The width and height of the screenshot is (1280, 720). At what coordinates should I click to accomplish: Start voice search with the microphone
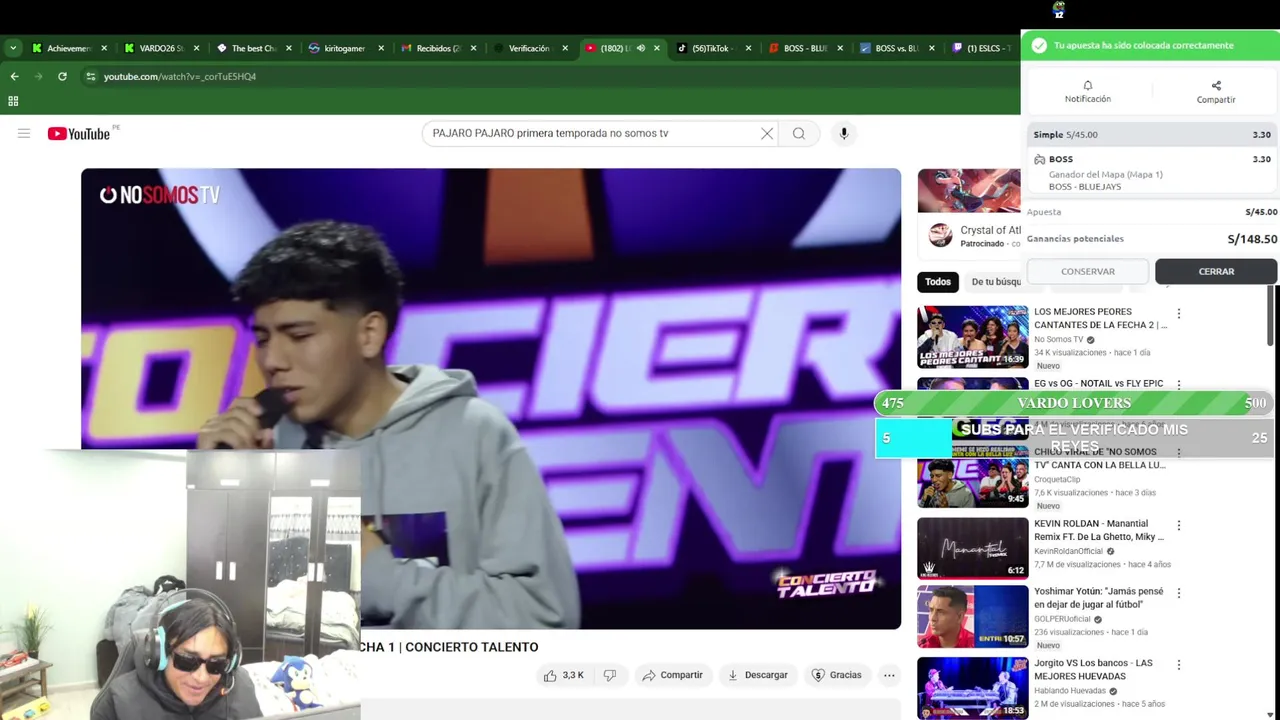click(844, 133)
